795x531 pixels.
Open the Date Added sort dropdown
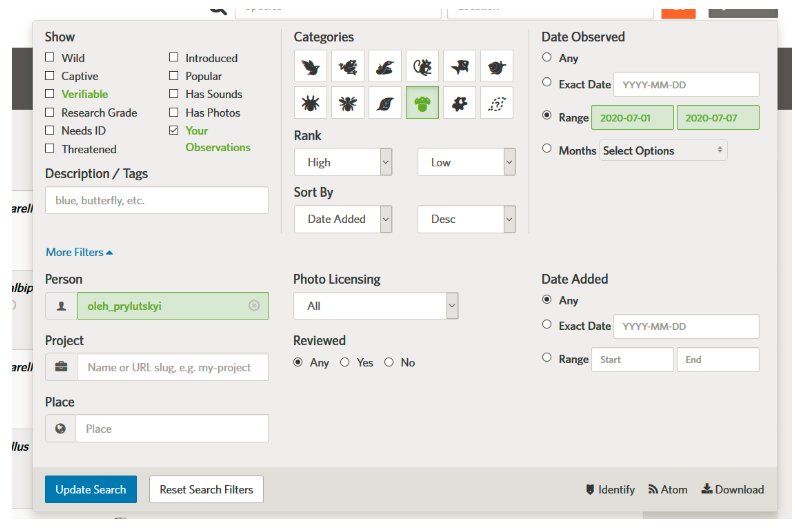pyautogui.click(x=343, y=219)
